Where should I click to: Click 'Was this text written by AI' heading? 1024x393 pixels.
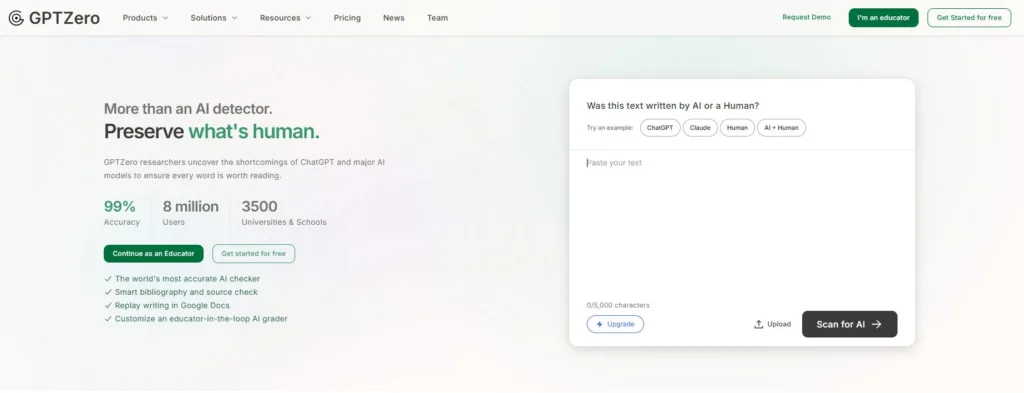[x=673, y=106]
